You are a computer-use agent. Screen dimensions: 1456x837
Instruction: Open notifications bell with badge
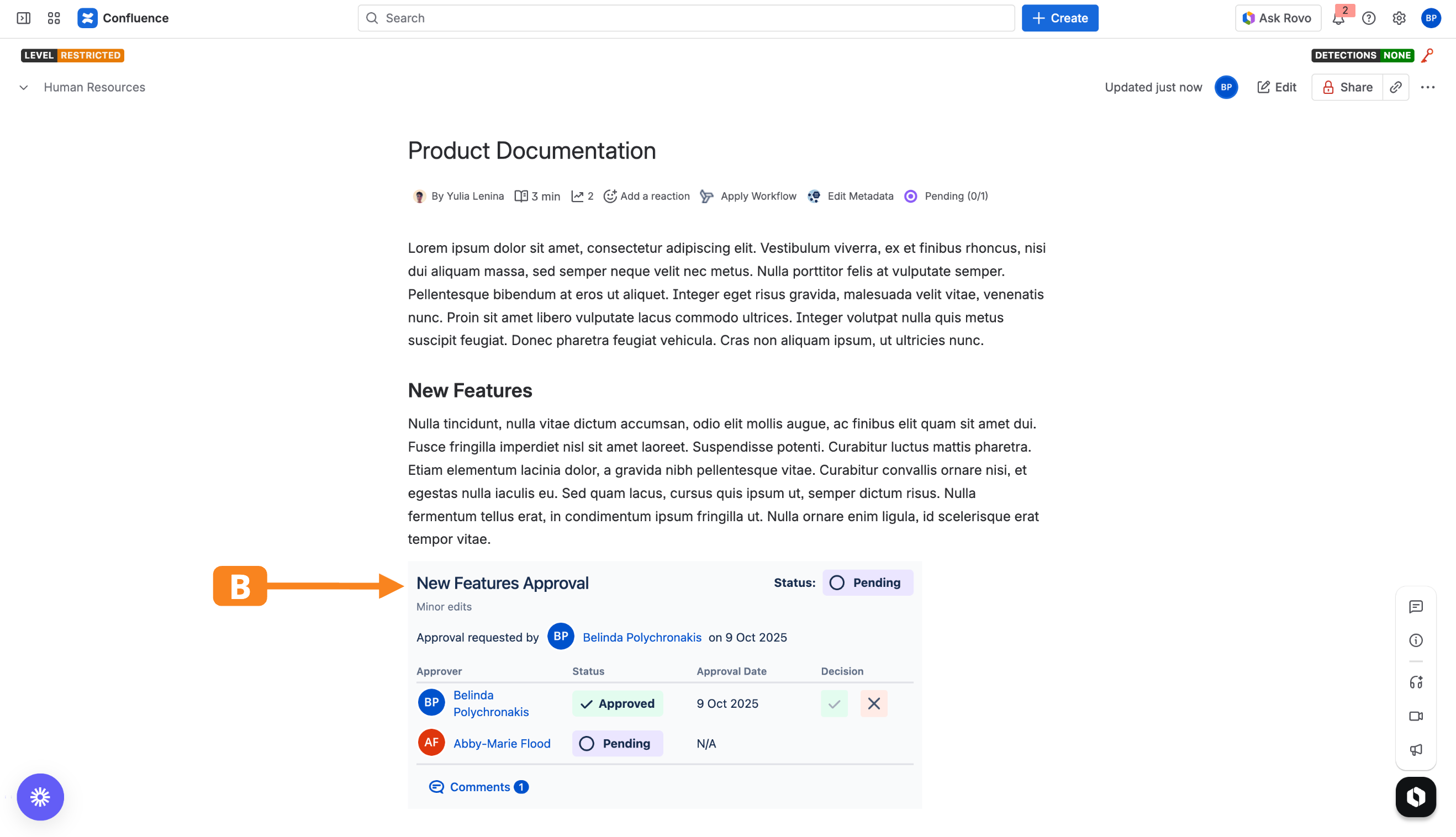coord(1338,18)
